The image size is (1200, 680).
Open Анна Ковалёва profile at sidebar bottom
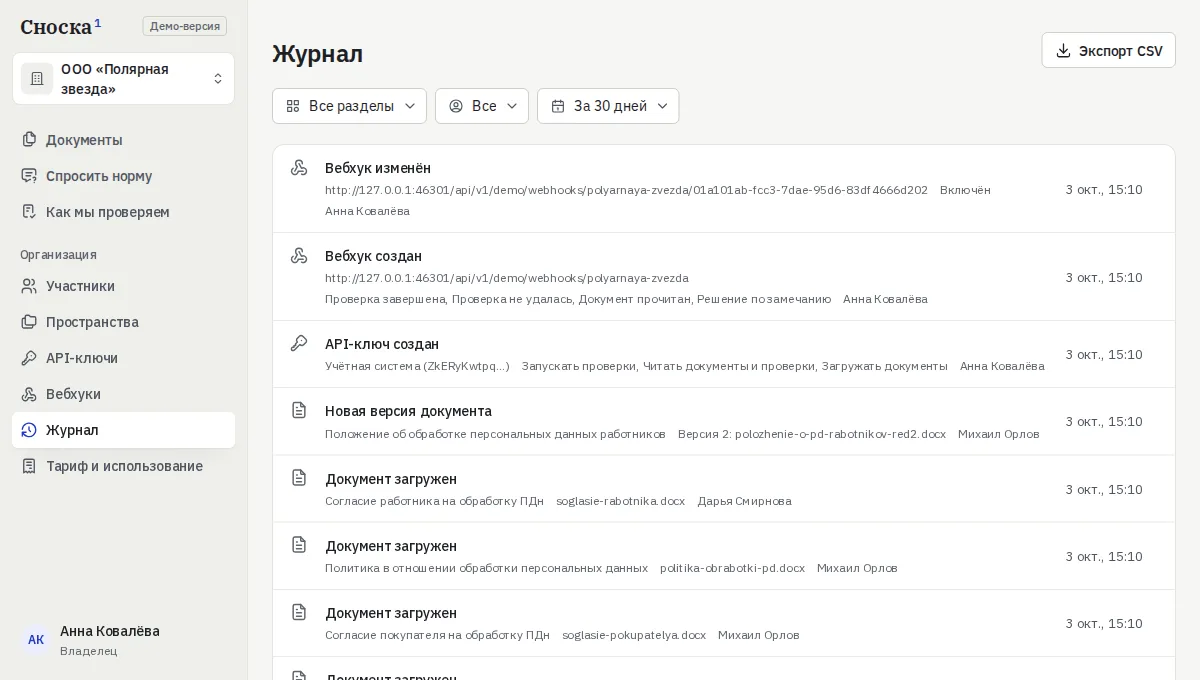point(124,640)
